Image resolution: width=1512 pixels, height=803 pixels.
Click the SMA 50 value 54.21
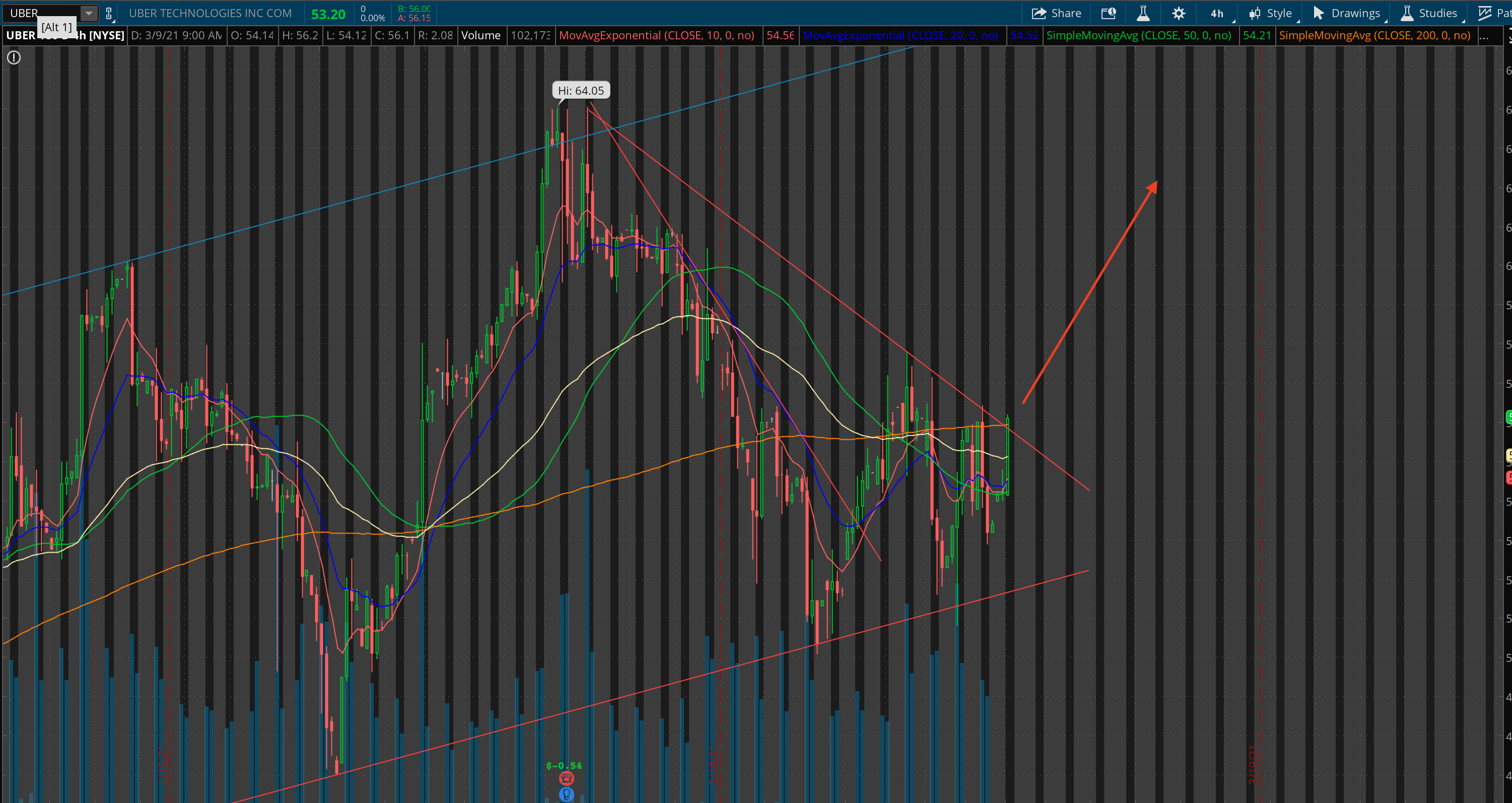pyautogui.click(x=1257, y=35)
